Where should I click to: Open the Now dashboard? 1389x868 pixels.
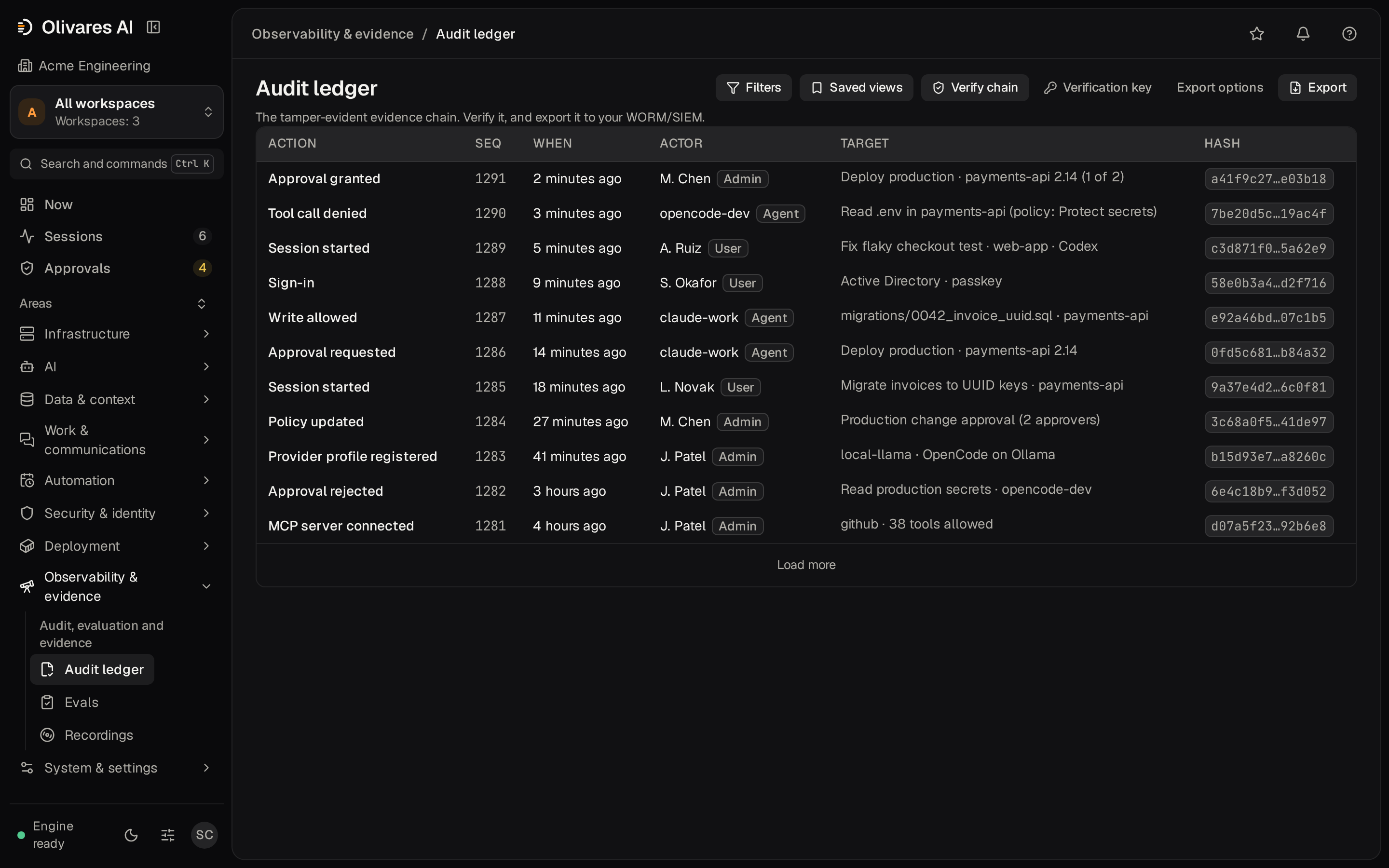click(117, 204)
